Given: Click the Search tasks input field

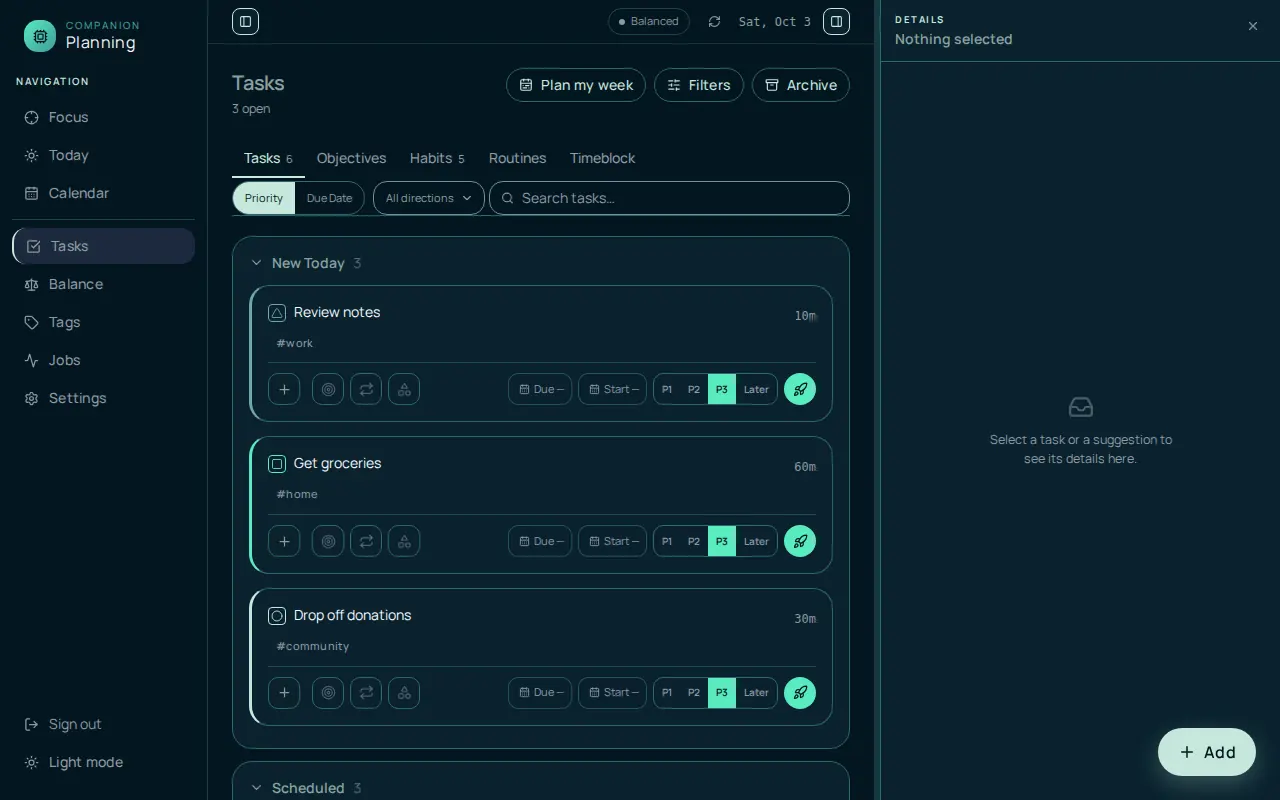Looking at the screenshot, I should tap(669, 198).
